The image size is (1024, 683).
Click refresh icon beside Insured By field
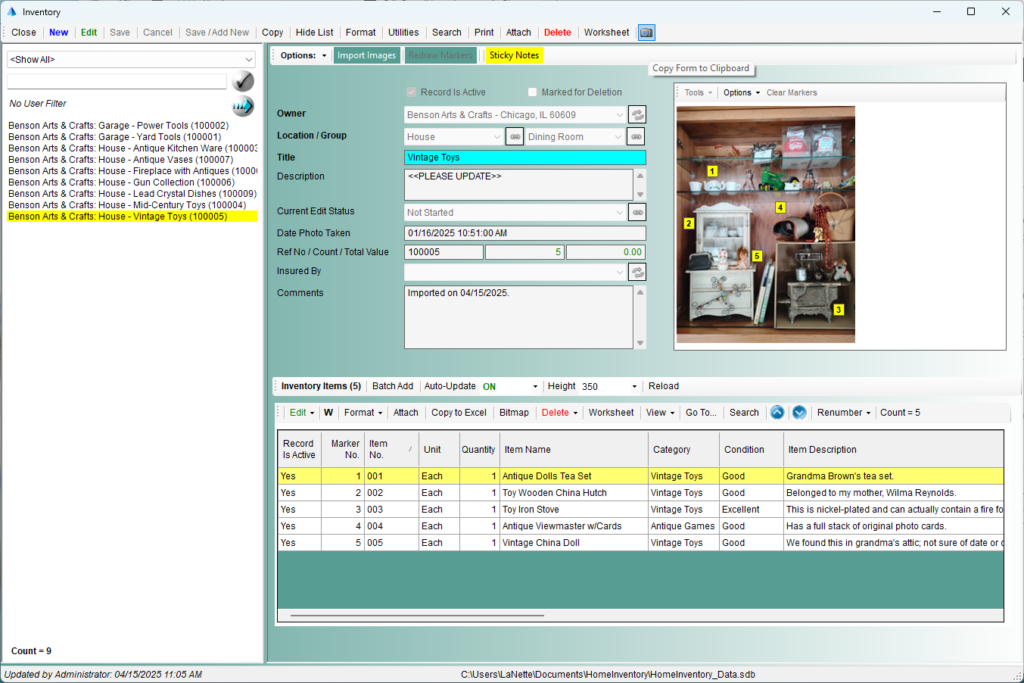click(637, 272)
